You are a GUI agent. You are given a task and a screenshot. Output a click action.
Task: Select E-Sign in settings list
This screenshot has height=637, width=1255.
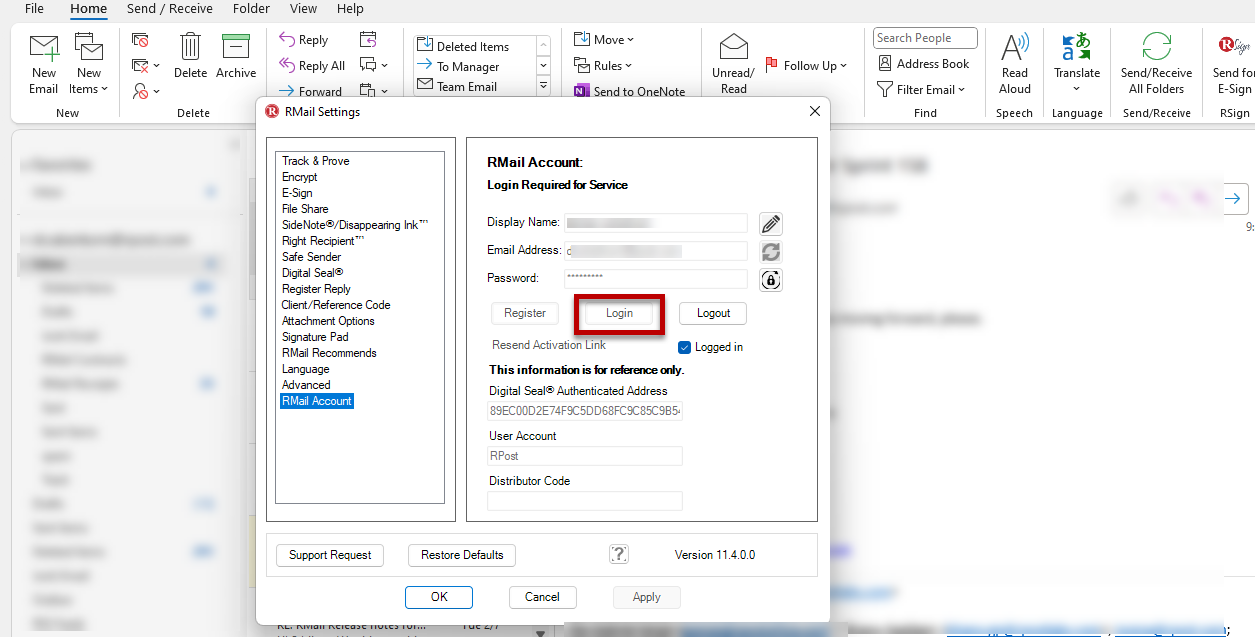[297, 193]
